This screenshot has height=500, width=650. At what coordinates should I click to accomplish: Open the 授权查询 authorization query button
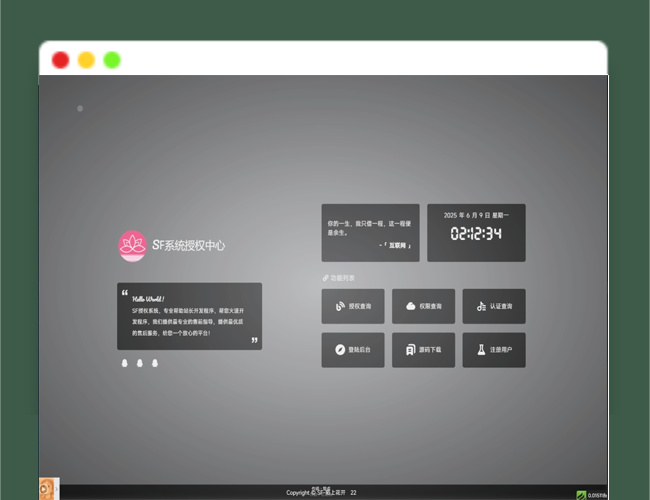(x=353, y=306)
